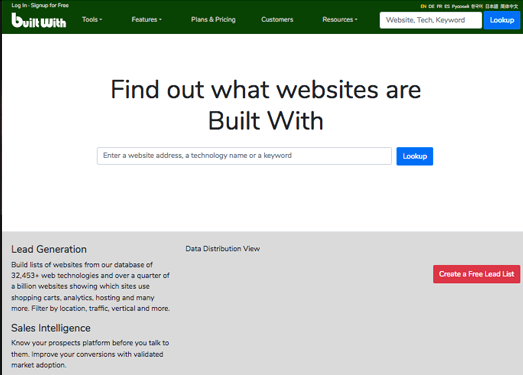The image size is (523, 375).
Task: Click the 'Find out what websites are' headline
Action: point(266,90)
